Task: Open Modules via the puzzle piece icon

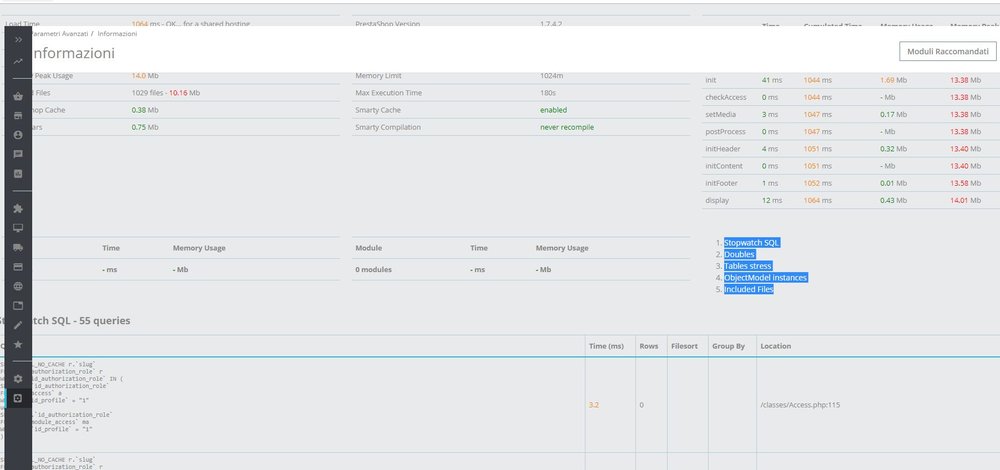Action: pyautogui.click(x=18, y=209)
